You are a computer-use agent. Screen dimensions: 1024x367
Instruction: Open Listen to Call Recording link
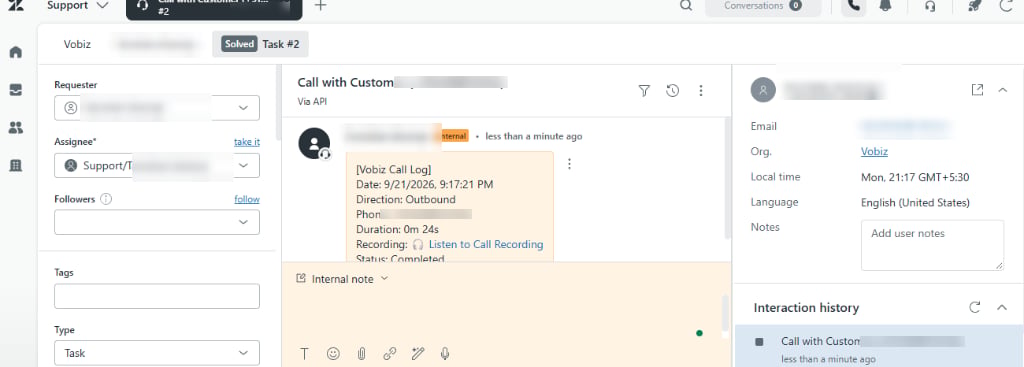pyautogui.click(x=486, y=244)
